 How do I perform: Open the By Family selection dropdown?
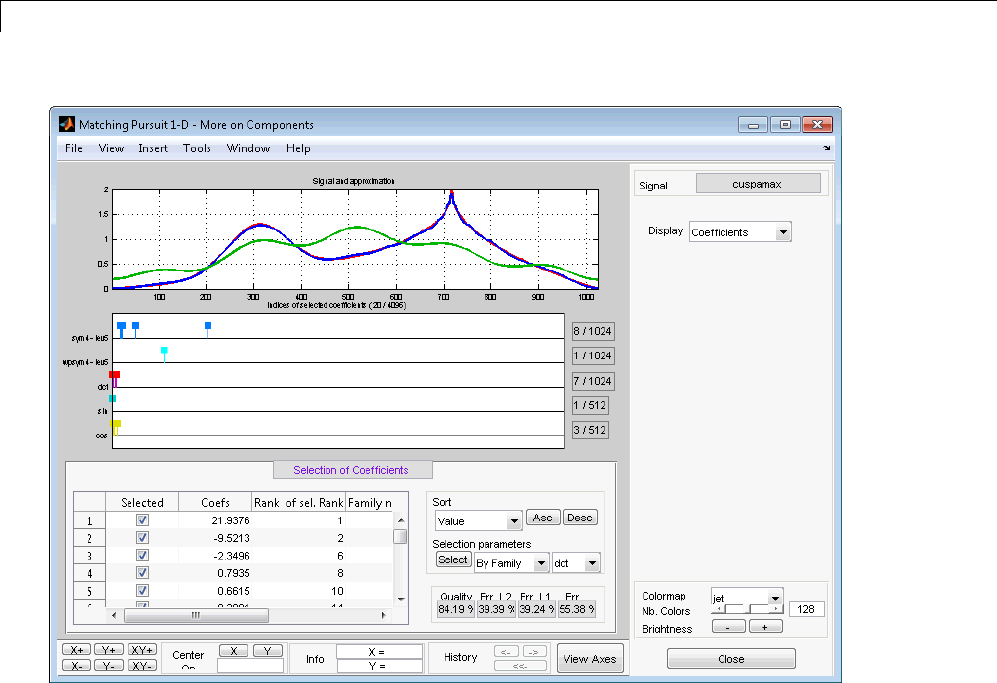point(511,563)
